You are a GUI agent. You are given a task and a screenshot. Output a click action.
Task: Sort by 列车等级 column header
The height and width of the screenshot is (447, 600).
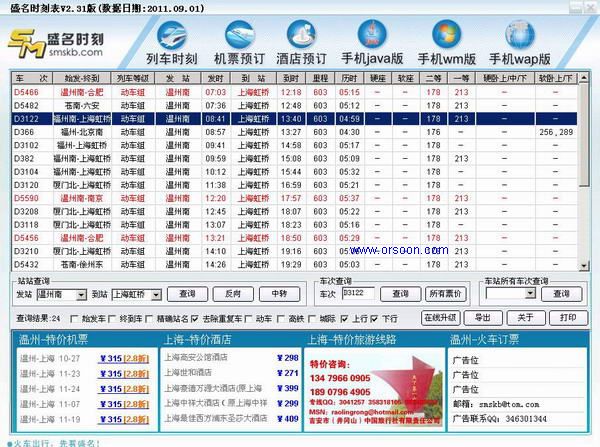click(x=133, y=78)
